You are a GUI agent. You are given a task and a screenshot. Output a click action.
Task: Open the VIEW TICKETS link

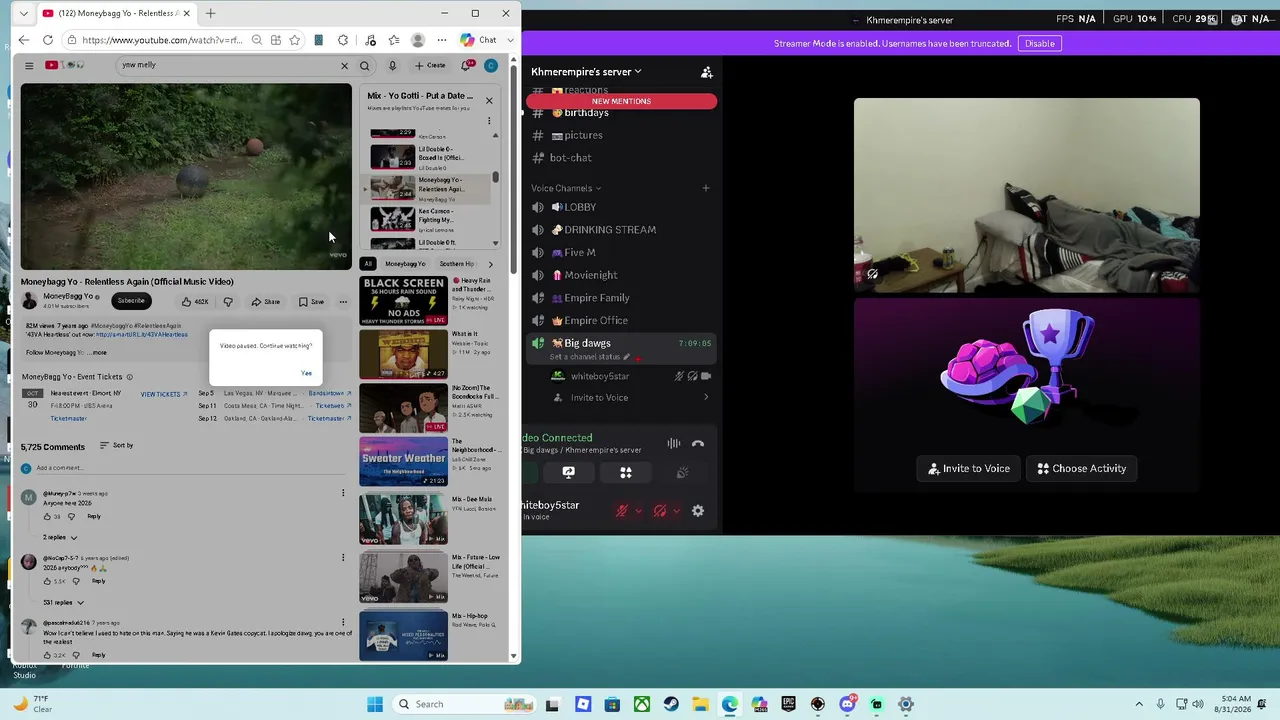point(164,394)
